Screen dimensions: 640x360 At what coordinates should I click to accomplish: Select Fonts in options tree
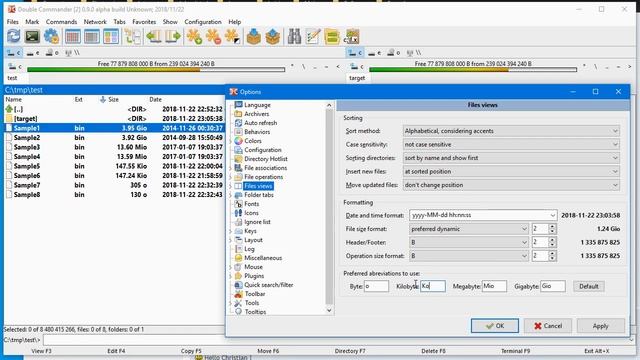point(251,204)
